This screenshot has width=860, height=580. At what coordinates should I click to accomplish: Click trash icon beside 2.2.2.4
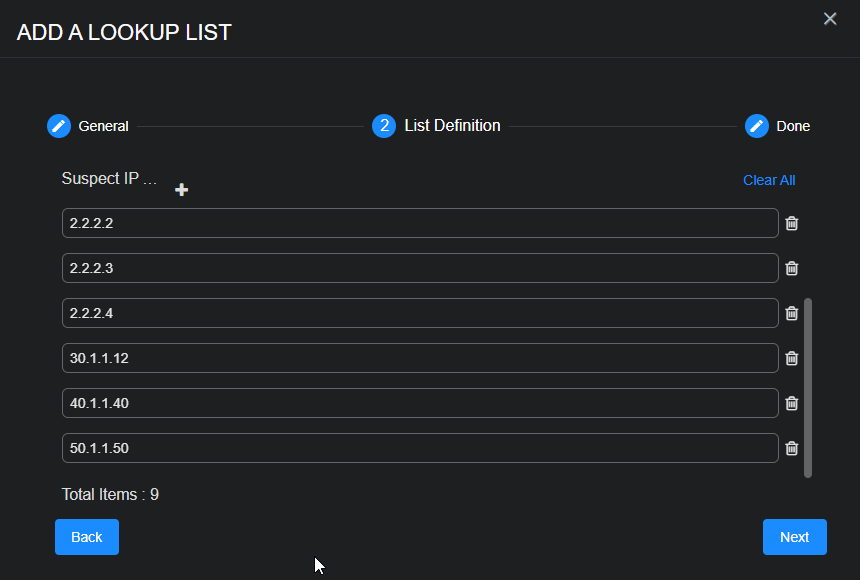[x=792, y=313]
